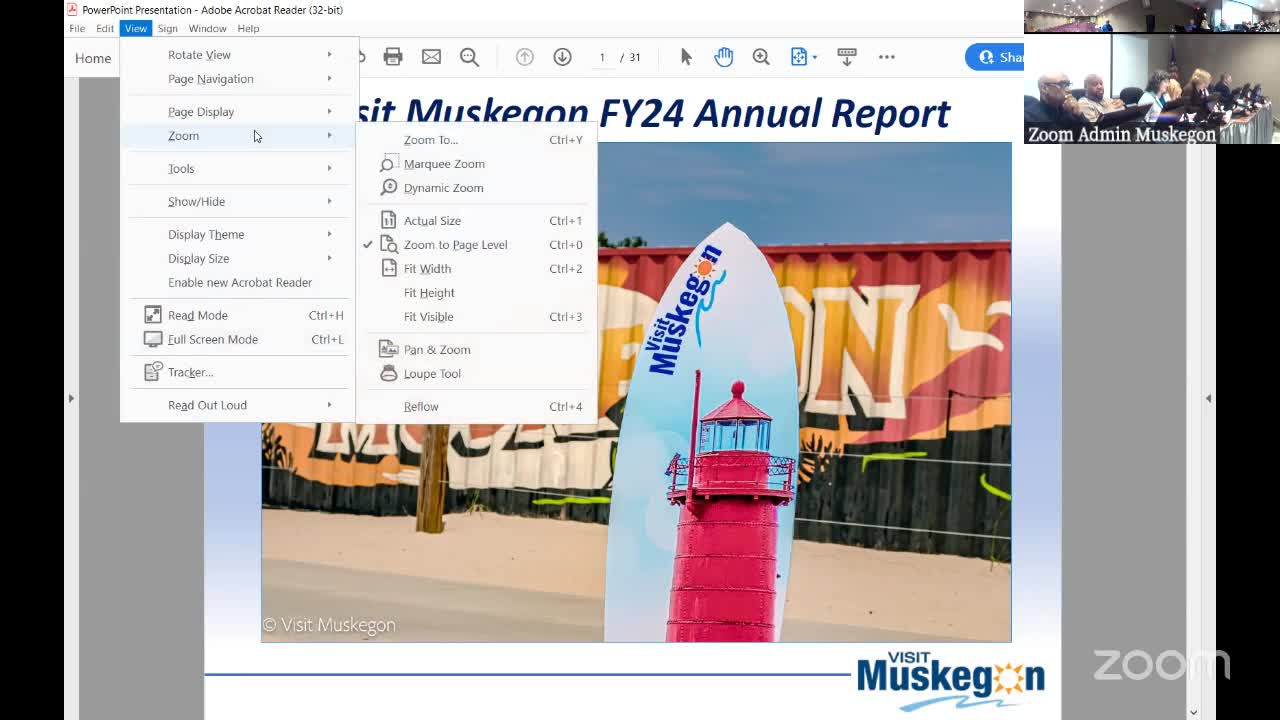Image resolution: width=1280 pixels, height=720 pixels.
Task: Click the email envelope icon
Action: tap(431, 57)
